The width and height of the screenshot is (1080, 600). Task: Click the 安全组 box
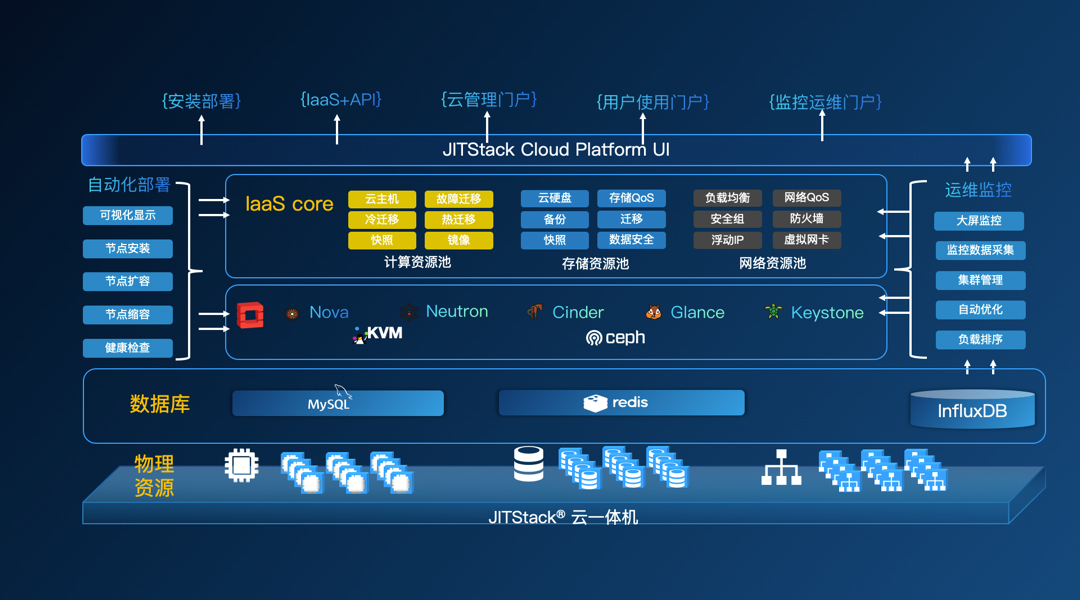point(727,219)
